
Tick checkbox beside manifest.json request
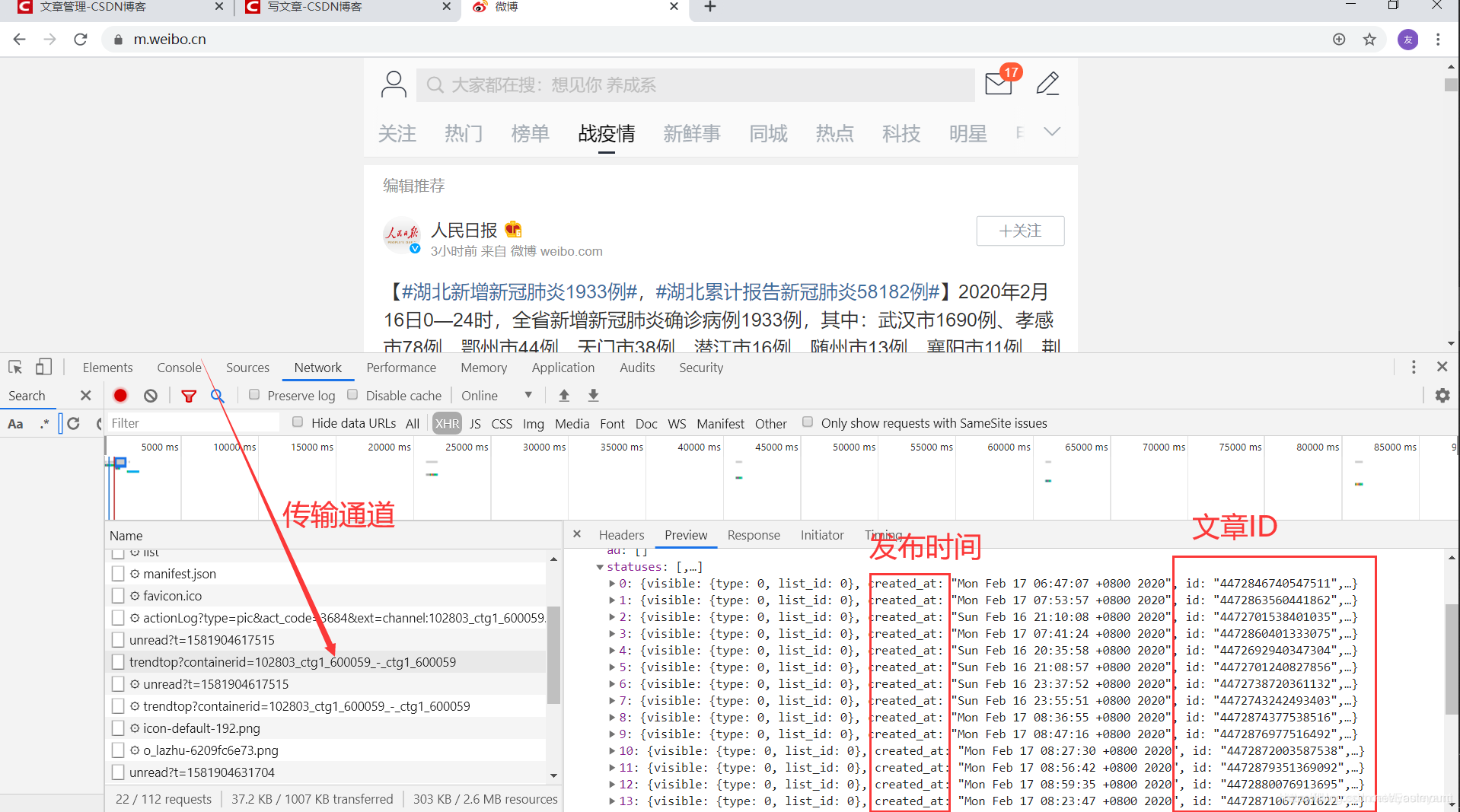pyautogui.click(x=118, y=574)
